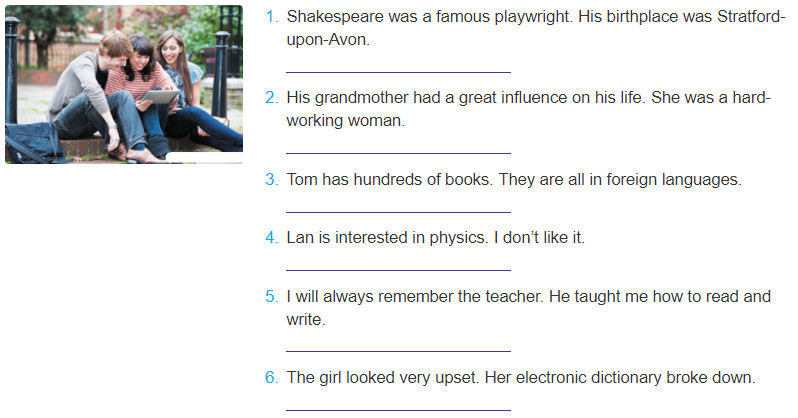Select the blue number 5 marker

coord(272,296)
